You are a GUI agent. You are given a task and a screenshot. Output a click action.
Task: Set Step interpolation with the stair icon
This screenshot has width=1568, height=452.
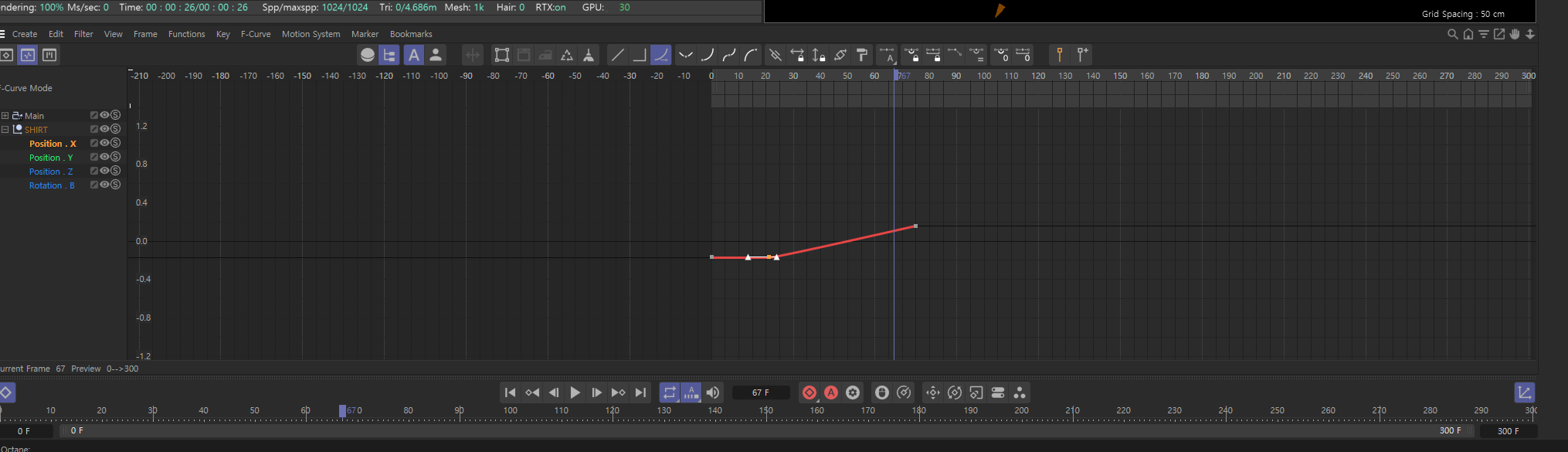[x=639, y=55]
